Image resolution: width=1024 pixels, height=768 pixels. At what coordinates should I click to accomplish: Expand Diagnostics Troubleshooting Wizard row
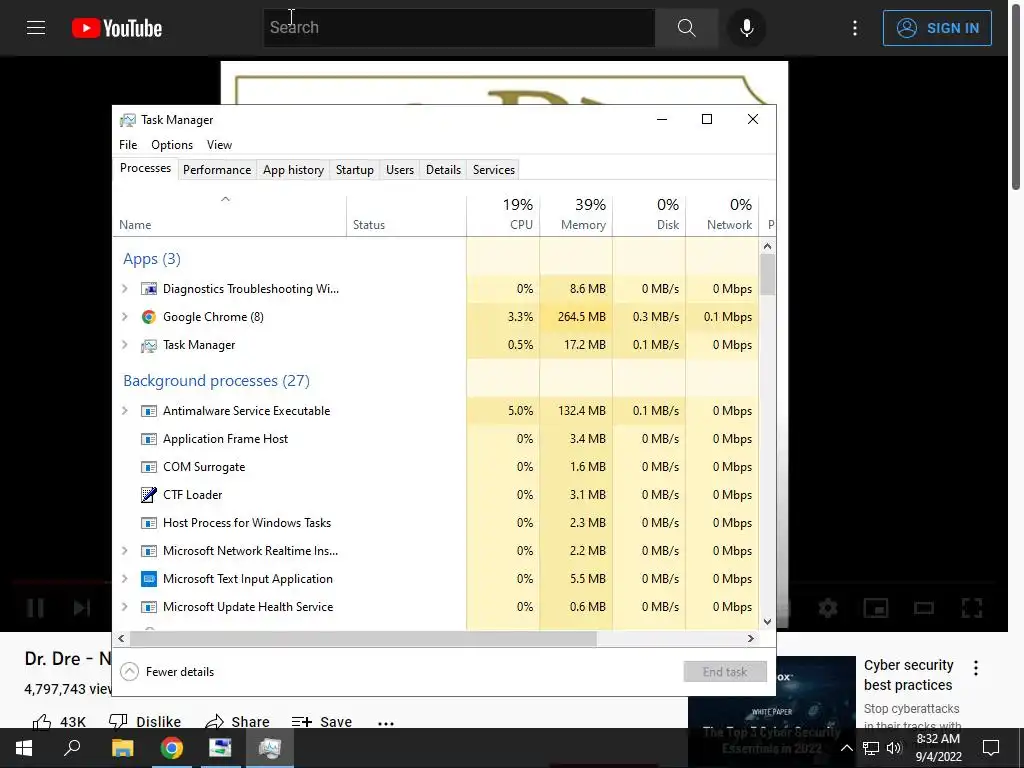pyautogui.click(x=125, y=289)
